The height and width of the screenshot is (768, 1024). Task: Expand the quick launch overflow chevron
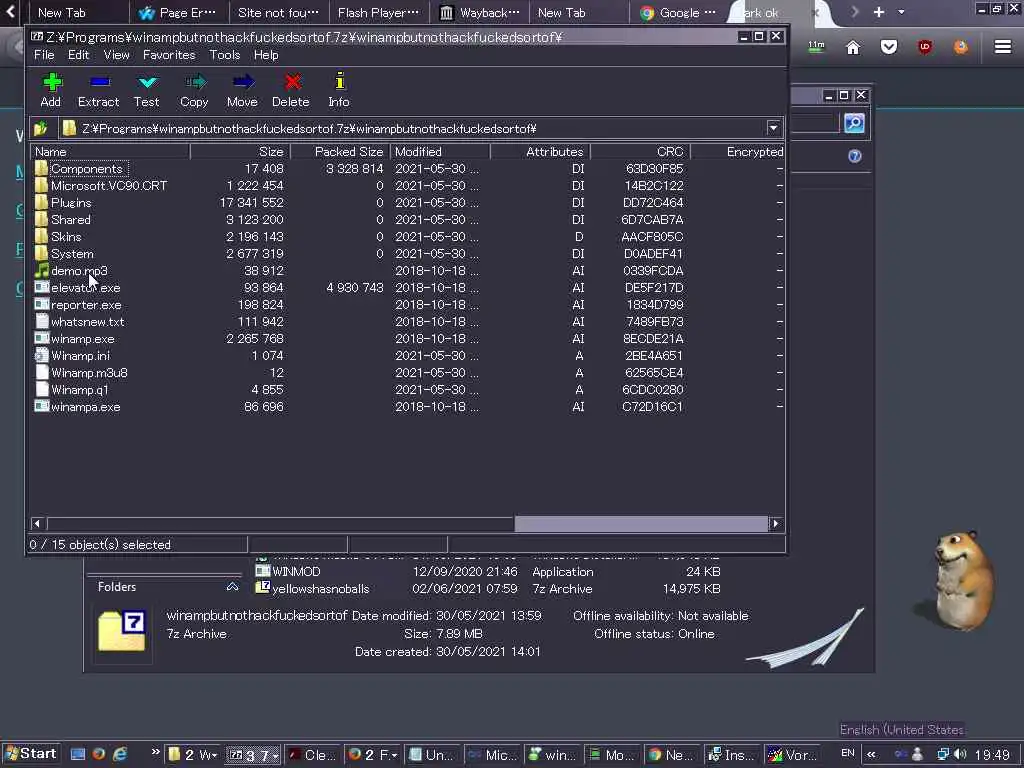(155, 752)
